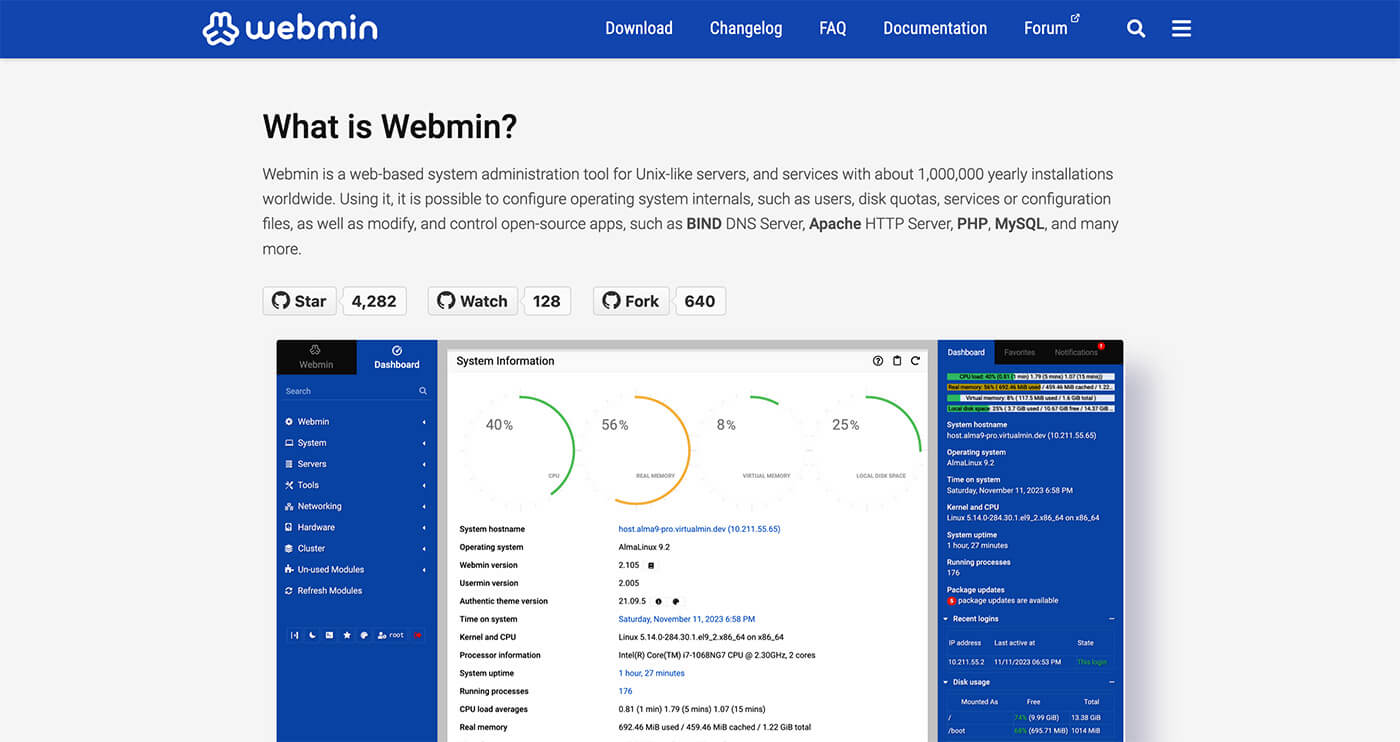Select the Dashboard tab in left sidebar

pyautogui.click(x=397, y=357)
